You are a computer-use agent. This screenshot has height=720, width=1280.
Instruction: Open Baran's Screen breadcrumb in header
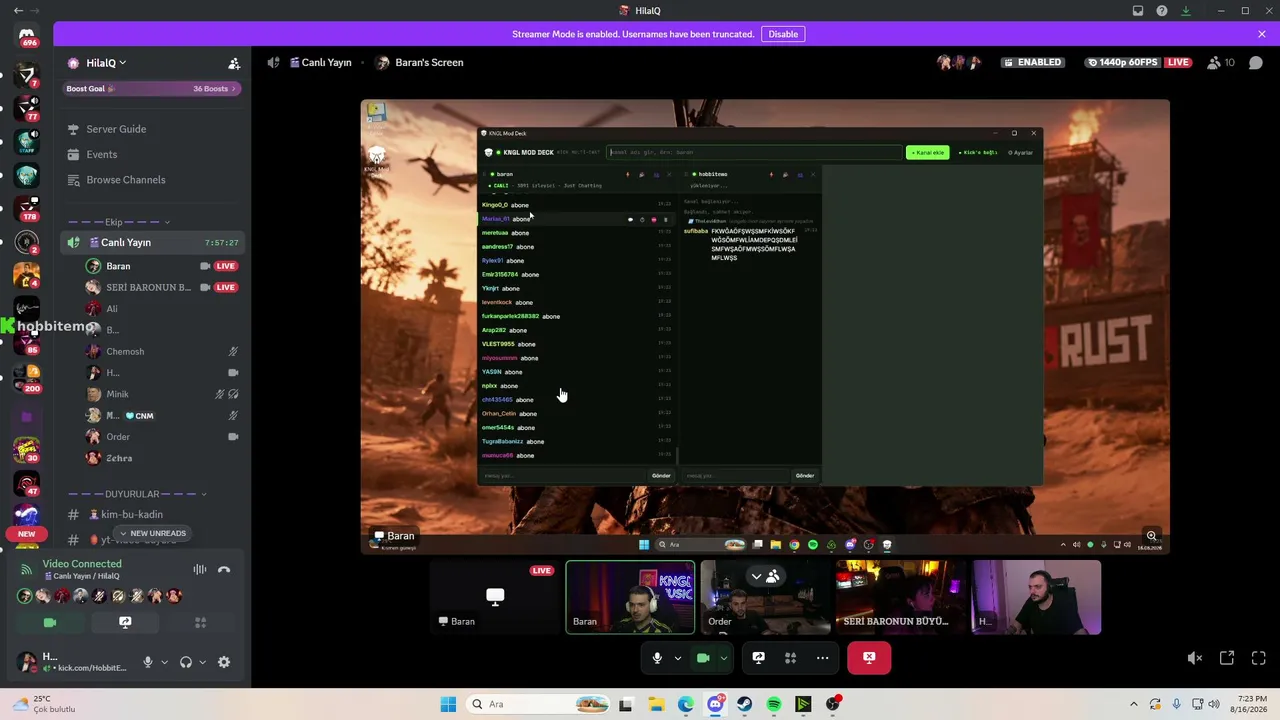pos(419,62)
